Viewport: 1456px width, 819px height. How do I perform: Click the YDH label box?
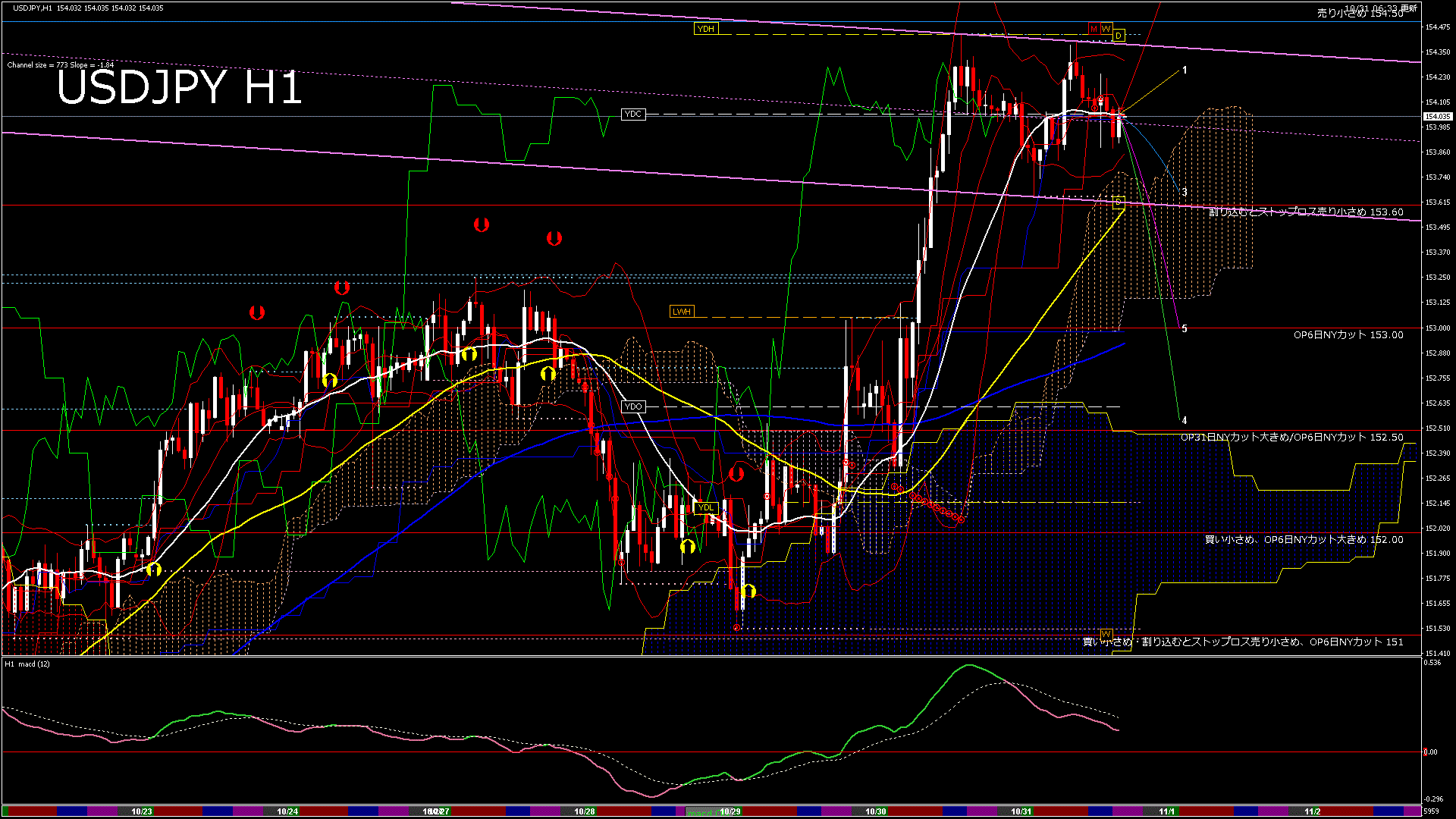tap(705, 29)
